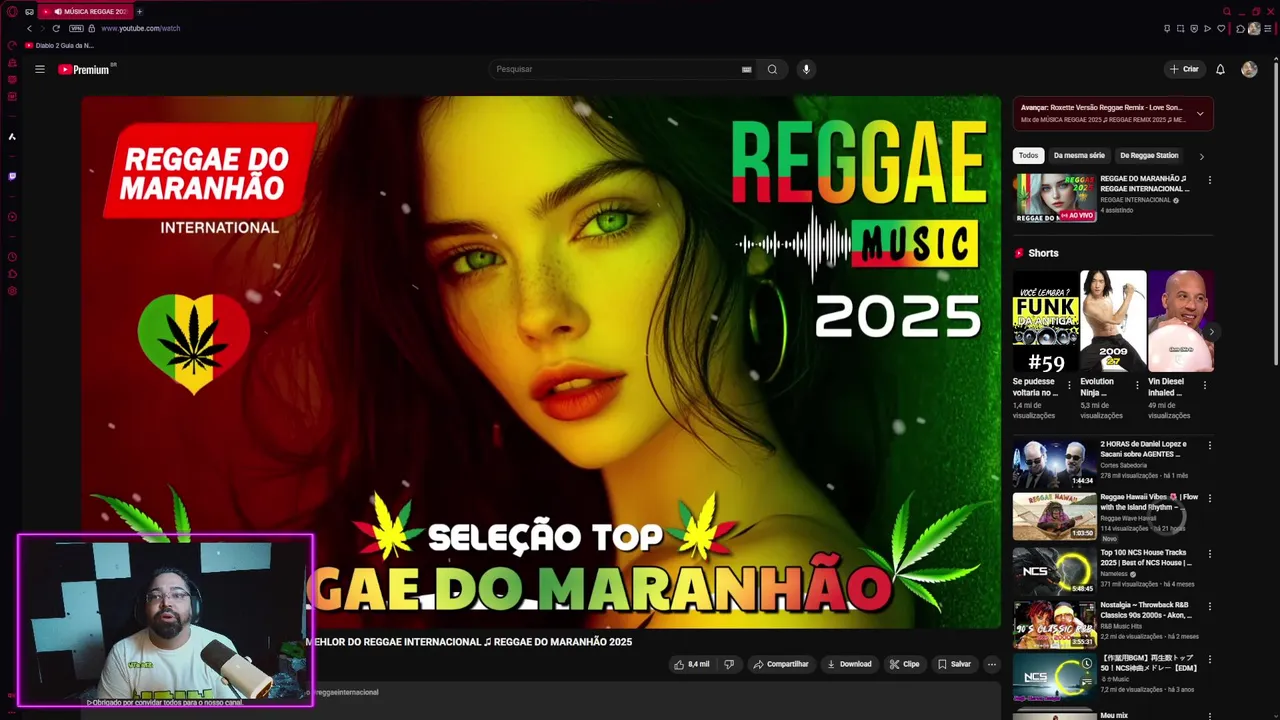Open YouTube notifications bell

[x=1220, y=69]
